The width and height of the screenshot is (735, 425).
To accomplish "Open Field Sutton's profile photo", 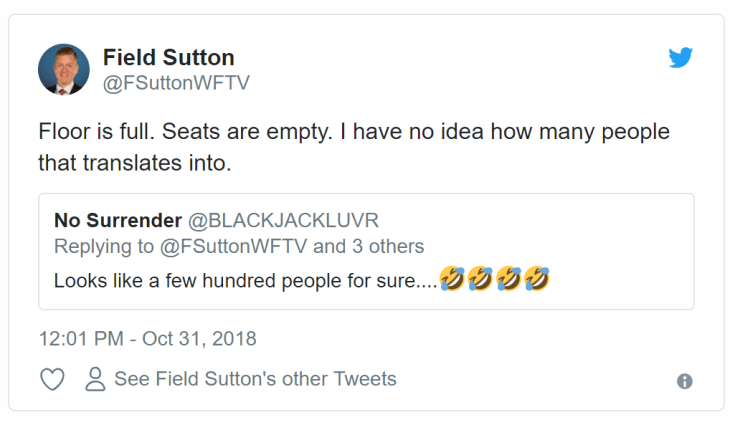I will tap(64, 69).
